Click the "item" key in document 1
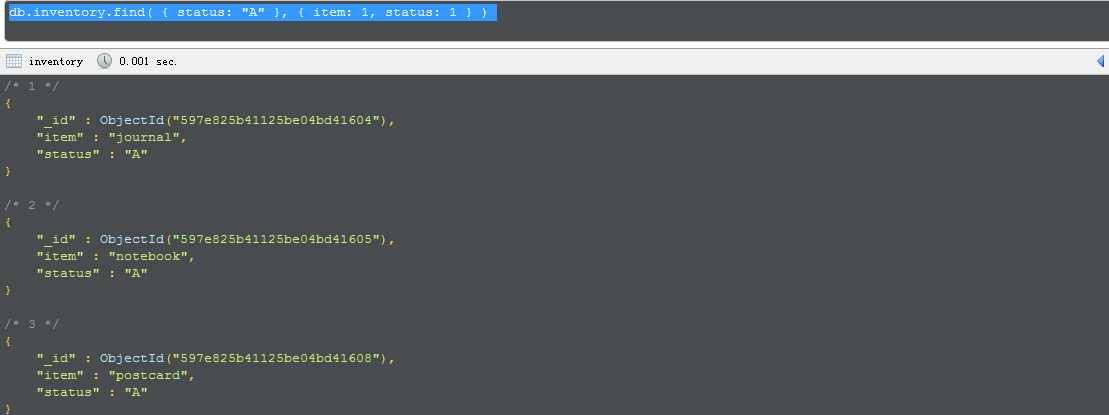Screen dimensions: 1109x415 (x=60, y=137)
